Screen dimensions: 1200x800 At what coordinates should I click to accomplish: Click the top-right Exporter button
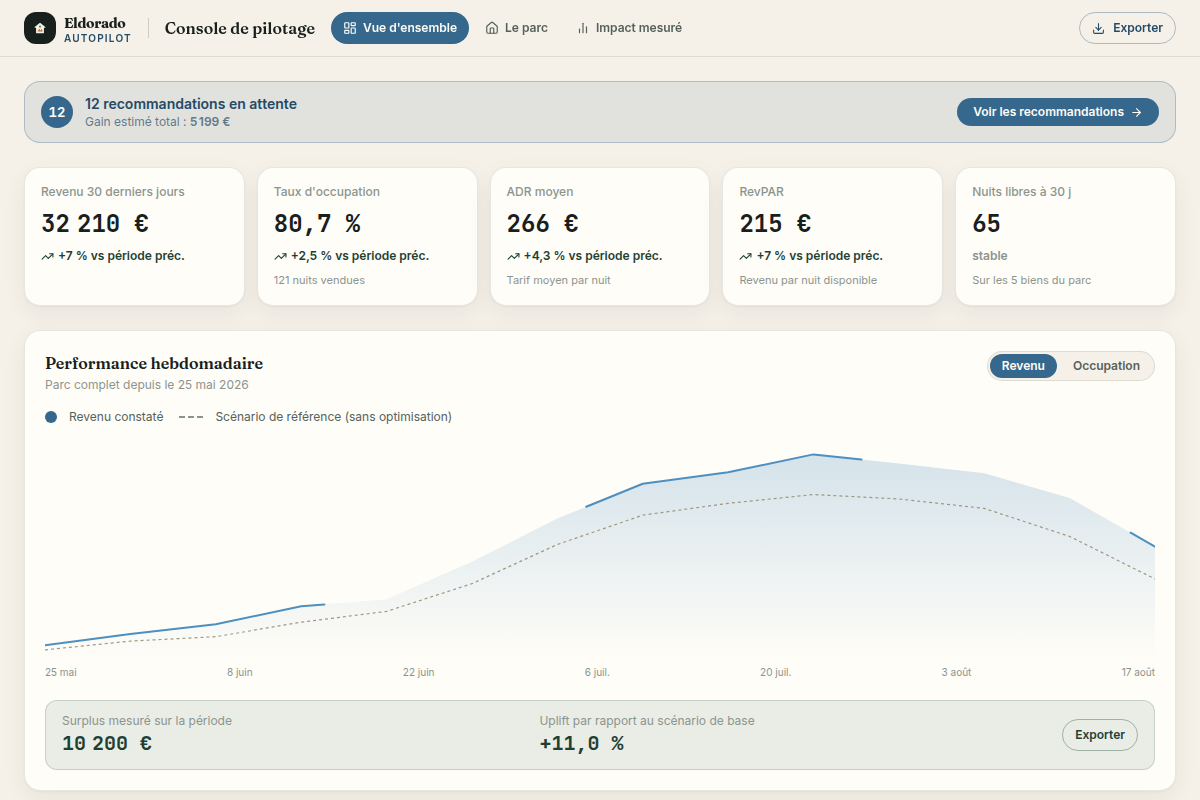(x=1127, y=28)
